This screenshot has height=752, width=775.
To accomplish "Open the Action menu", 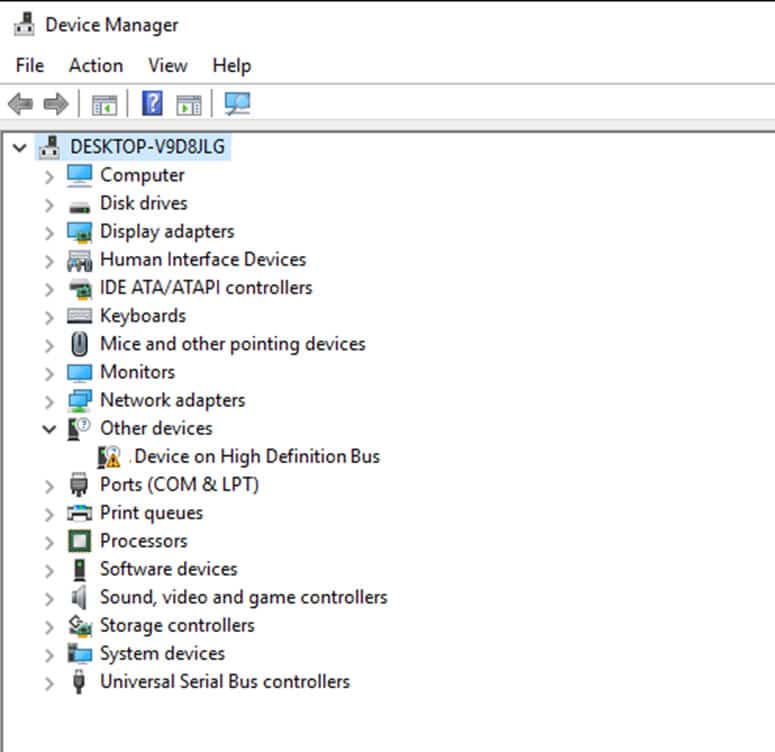I will tap(96, 65).
